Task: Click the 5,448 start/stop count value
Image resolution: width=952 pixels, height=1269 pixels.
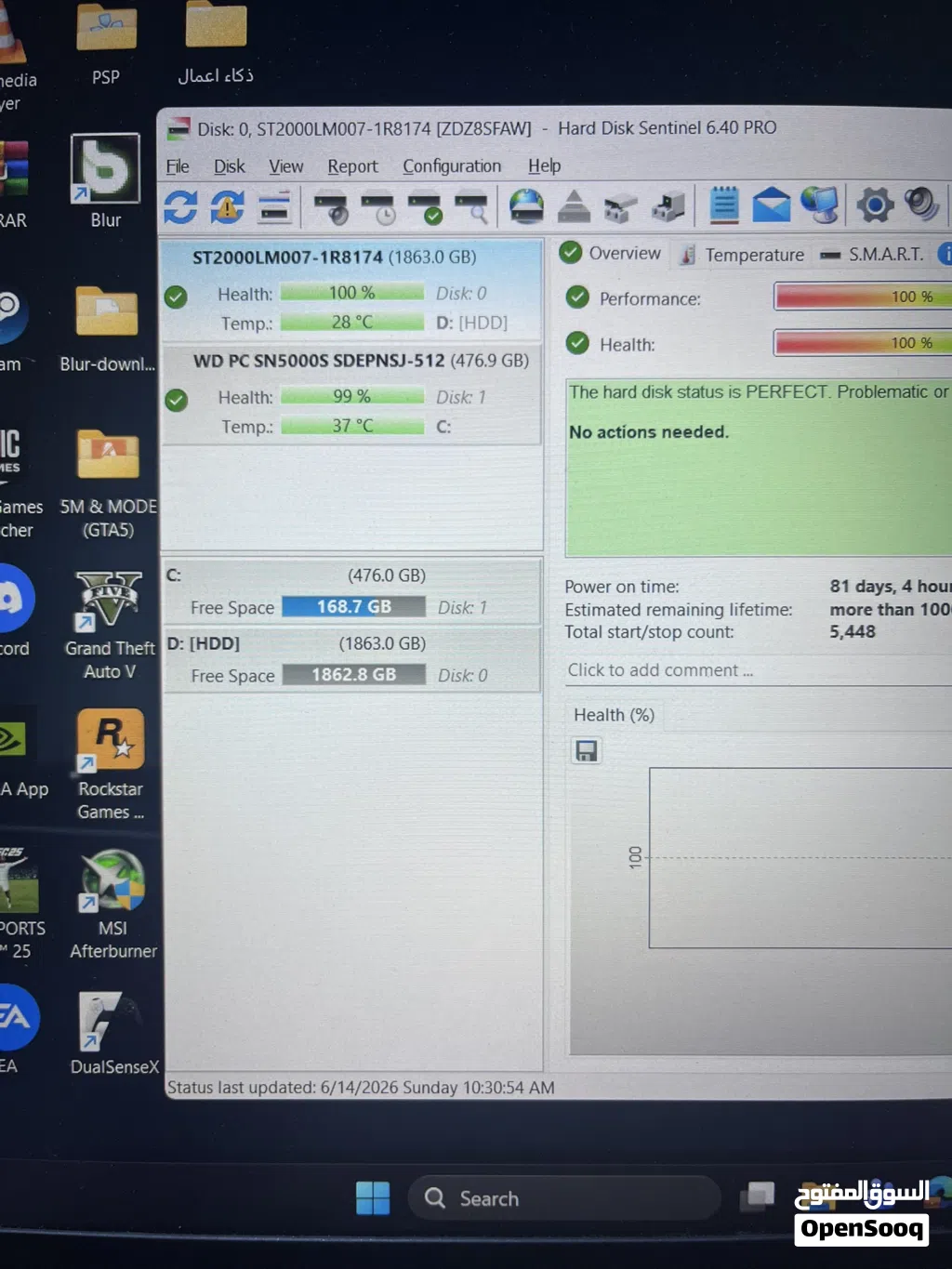Action: click(853, 632)
